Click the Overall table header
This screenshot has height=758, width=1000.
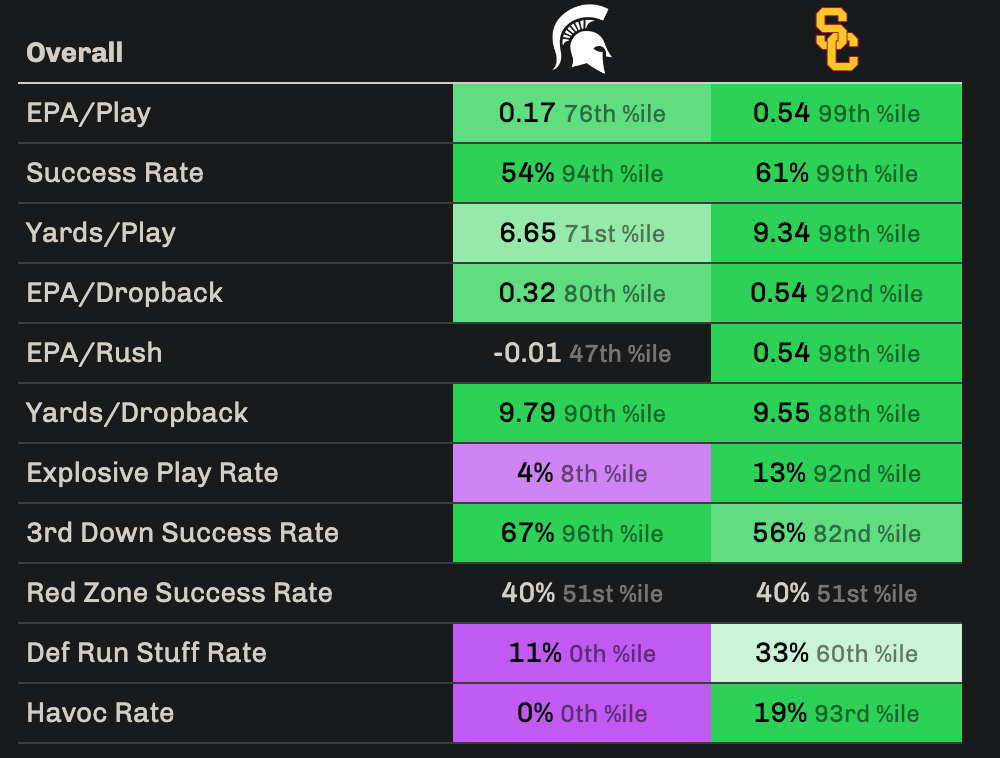click(75, 52)
